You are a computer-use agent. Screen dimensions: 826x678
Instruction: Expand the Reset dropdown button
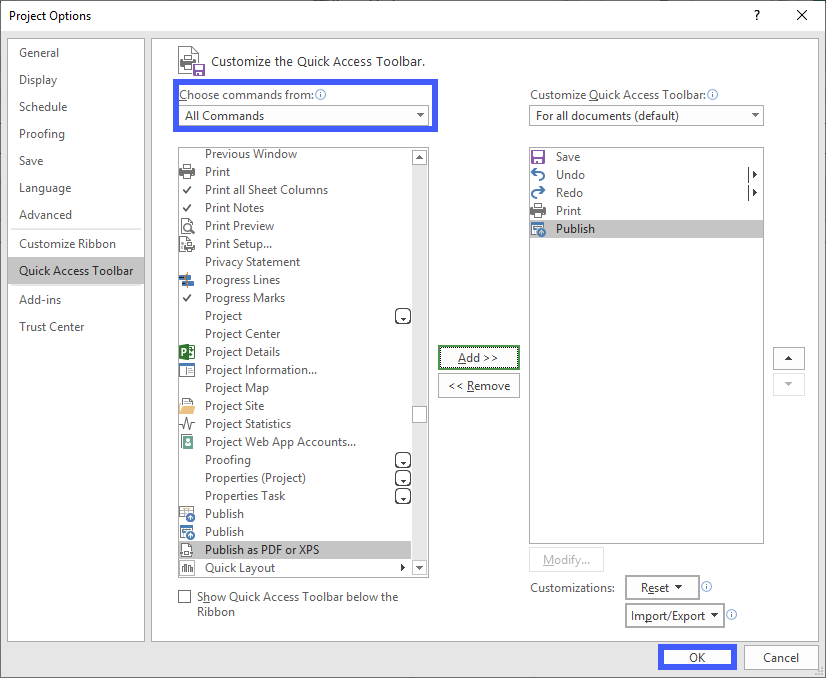point(662,588)
